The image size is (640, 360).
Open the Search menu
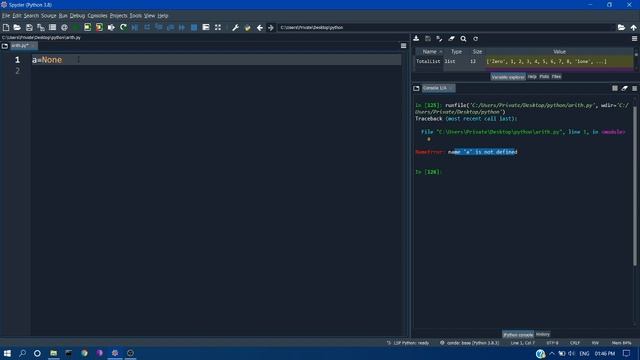click(x=31, y=16)
